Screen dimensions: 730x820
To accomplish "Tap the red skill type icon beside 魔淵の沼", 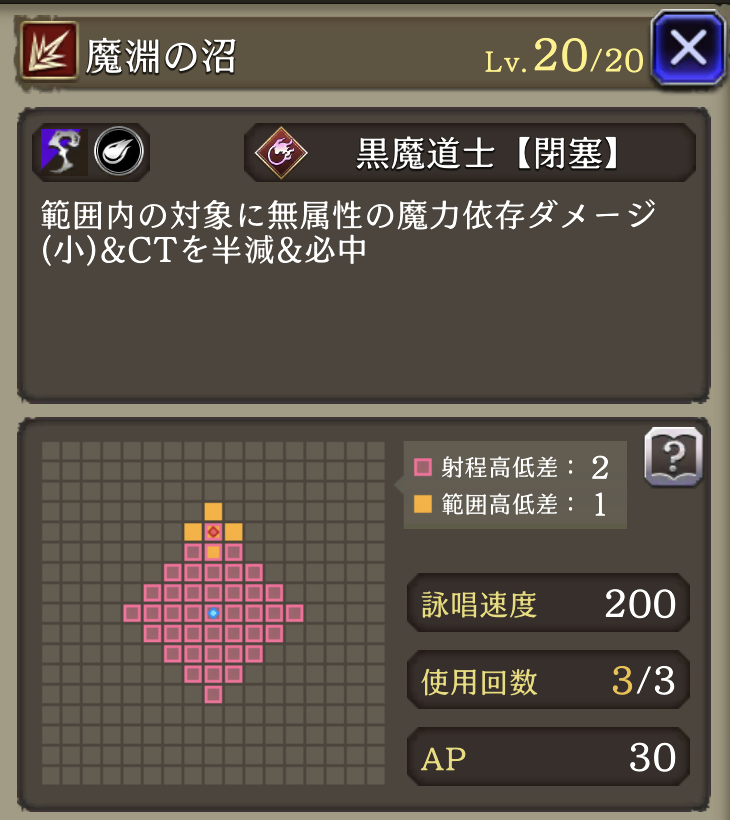I will (49, 50).
